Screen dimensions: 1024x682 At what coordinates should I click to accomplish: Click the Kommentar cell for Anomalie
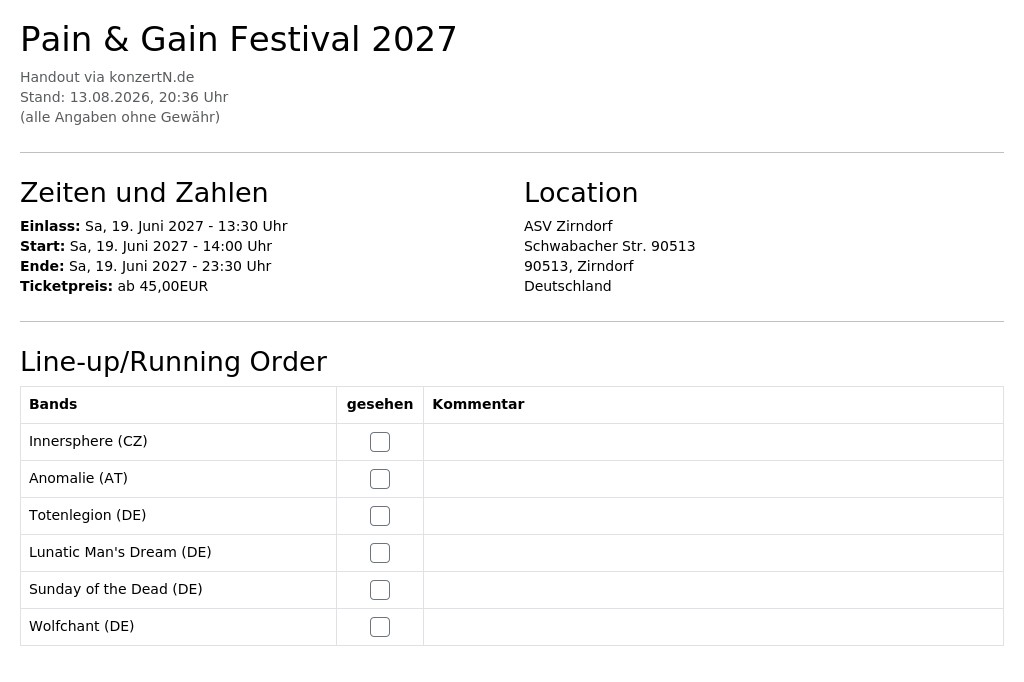[713, 479]
